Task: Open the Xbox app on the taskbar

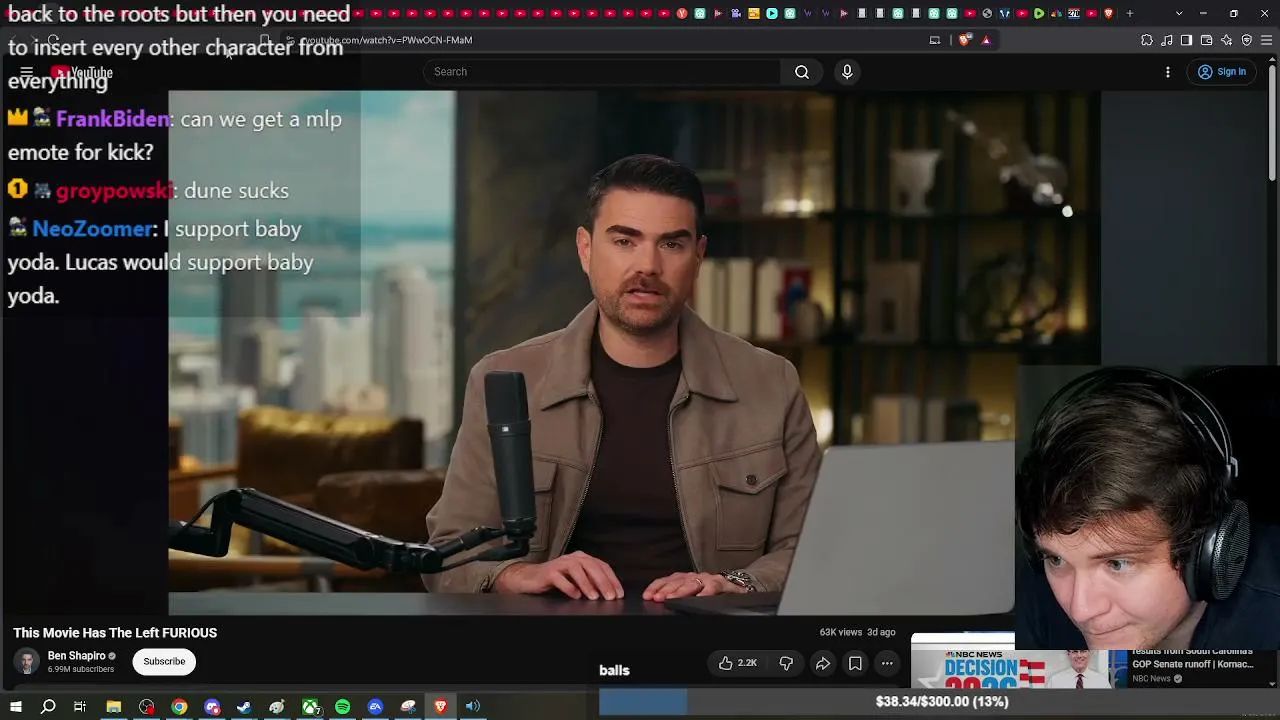Action: pyautogui.click(x=311, y=707)
